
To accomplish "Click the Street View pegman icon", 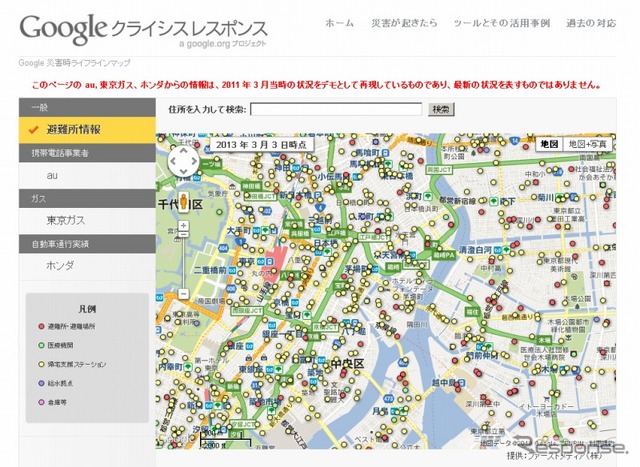I will coord(183,202).
